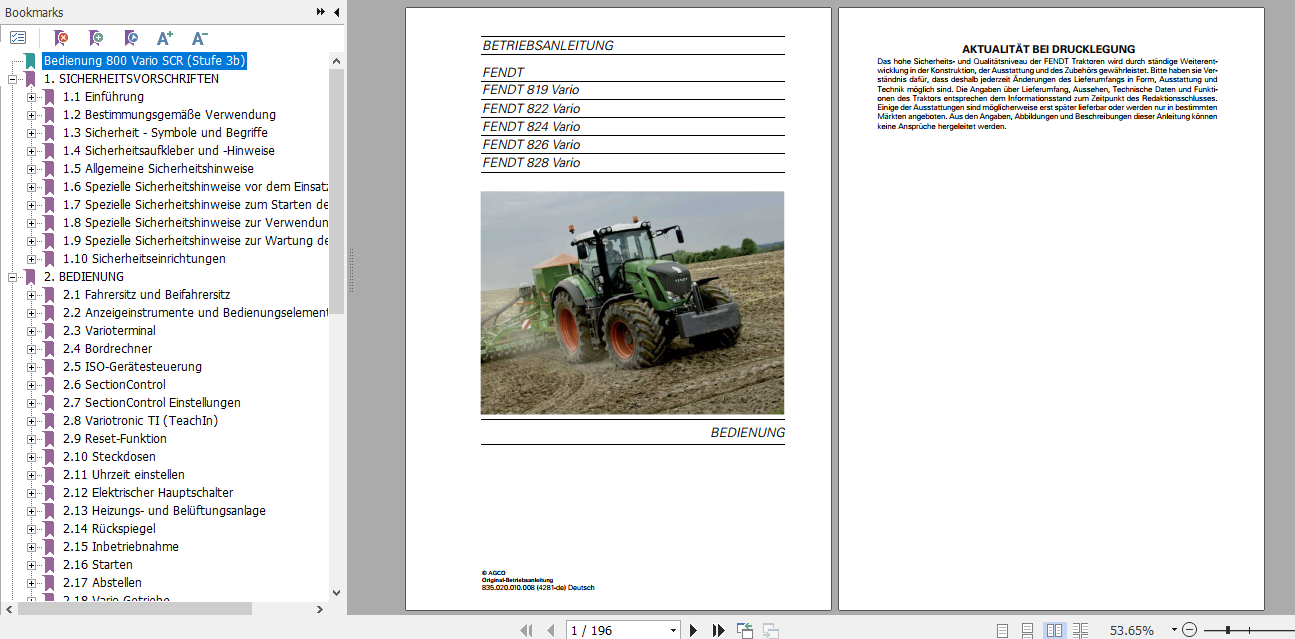Decrease bookmark font size with A-
1295x639 pixels.
[199, 38]
